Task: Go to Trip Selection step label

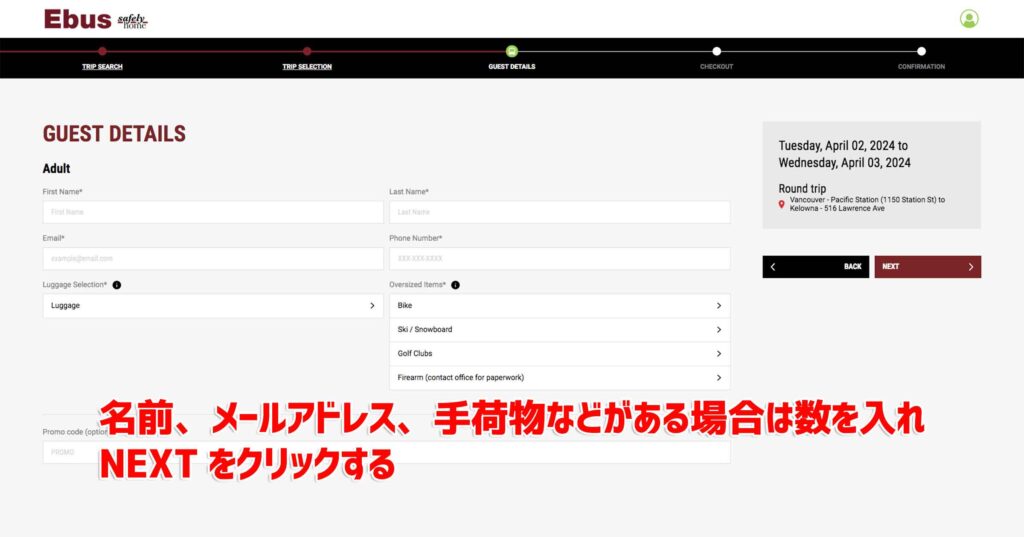Action: pos(307,67)
